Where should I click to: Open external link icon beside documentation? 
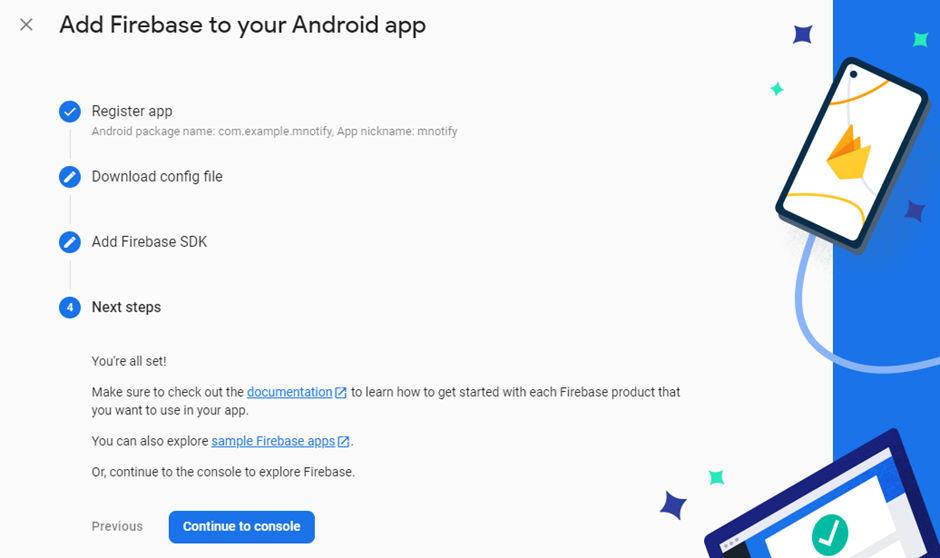coord(341,393)
